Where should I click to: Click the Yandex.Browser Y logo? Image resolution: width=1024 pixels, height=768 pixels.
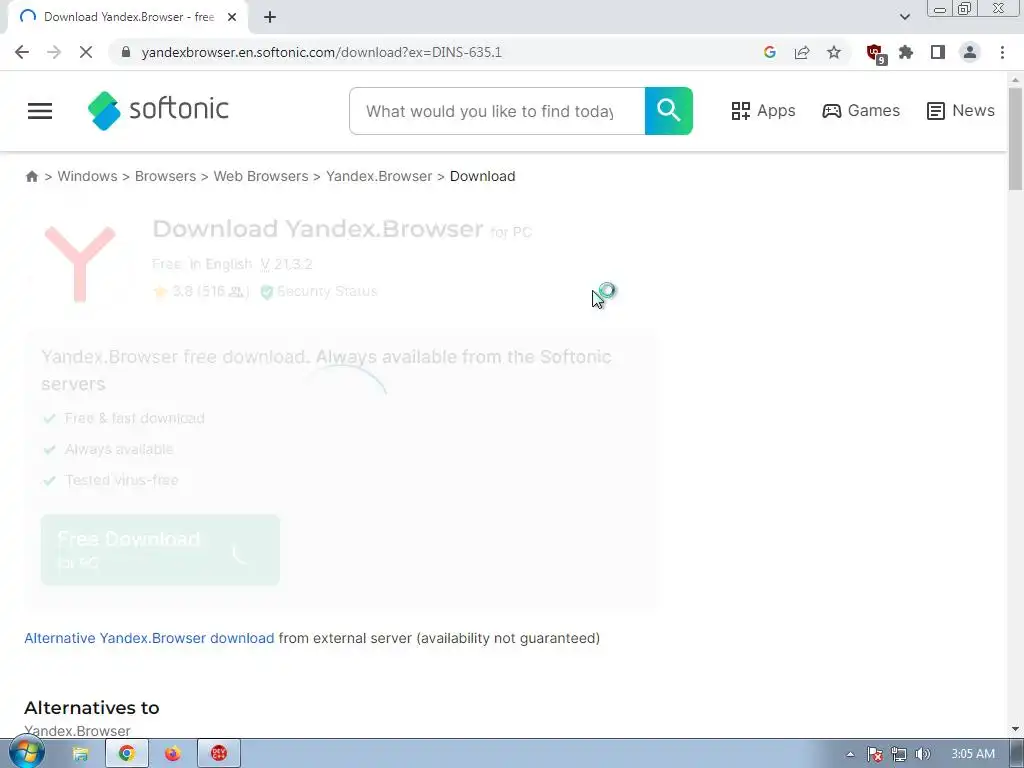tap(80, 264)
